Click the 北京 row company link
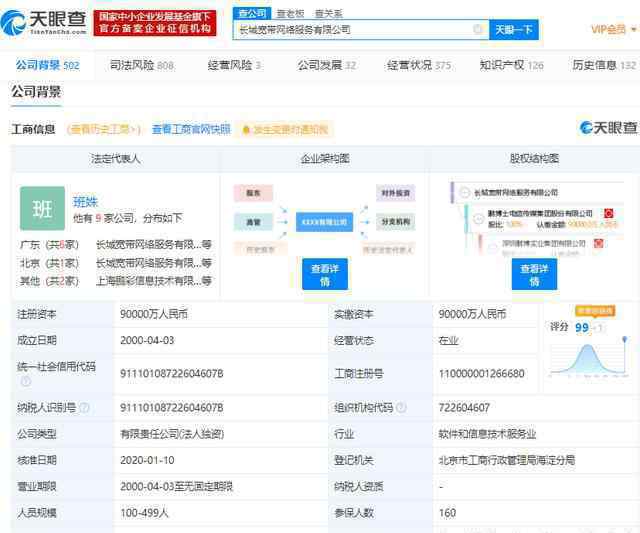The width and height of the screenshot is (640, 533). 154,262
